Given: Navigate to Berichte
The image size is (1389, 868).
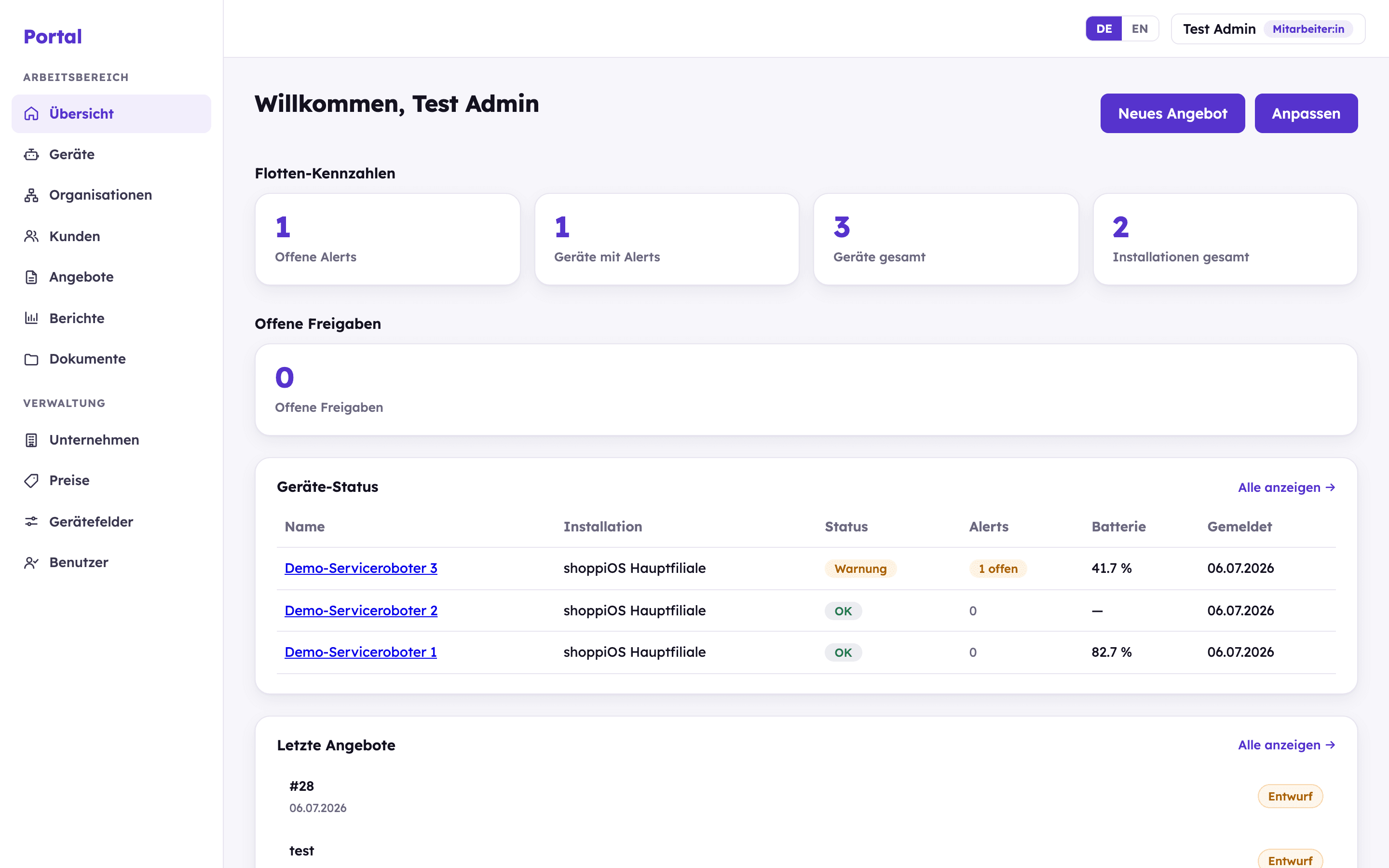Looking at the screenshot, I should coord(111,318).
